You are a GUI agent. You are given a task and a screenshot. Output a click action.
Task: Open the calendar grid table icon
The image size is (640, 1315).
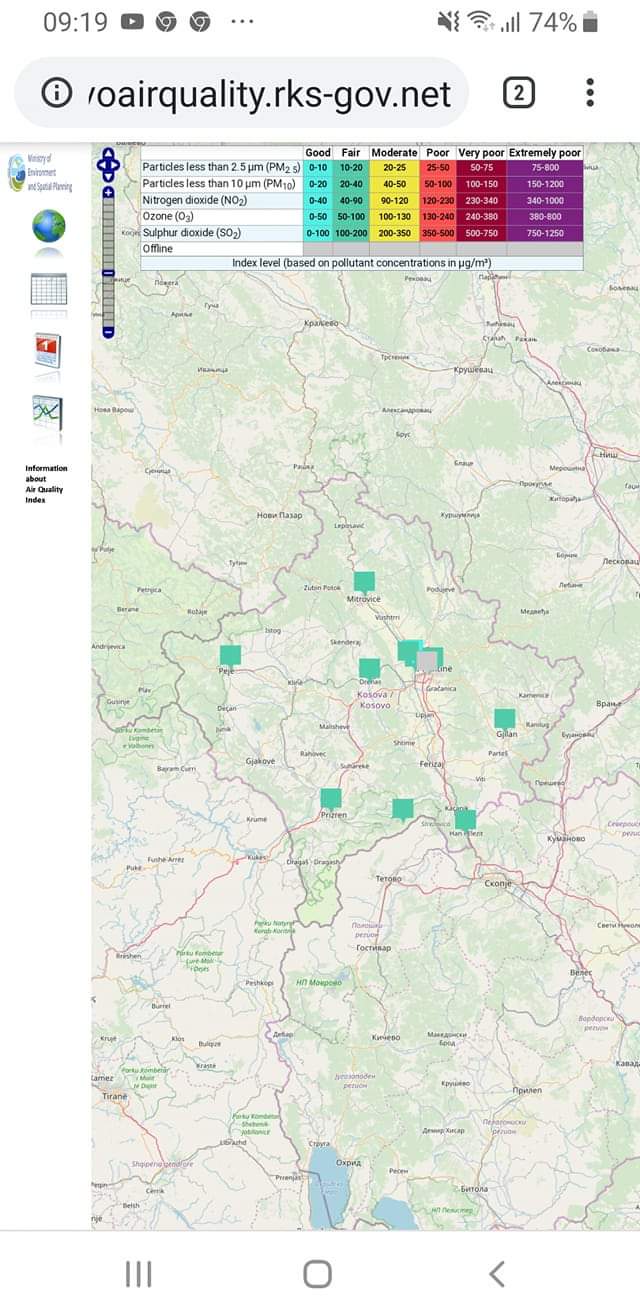click(x=48, y=289)
